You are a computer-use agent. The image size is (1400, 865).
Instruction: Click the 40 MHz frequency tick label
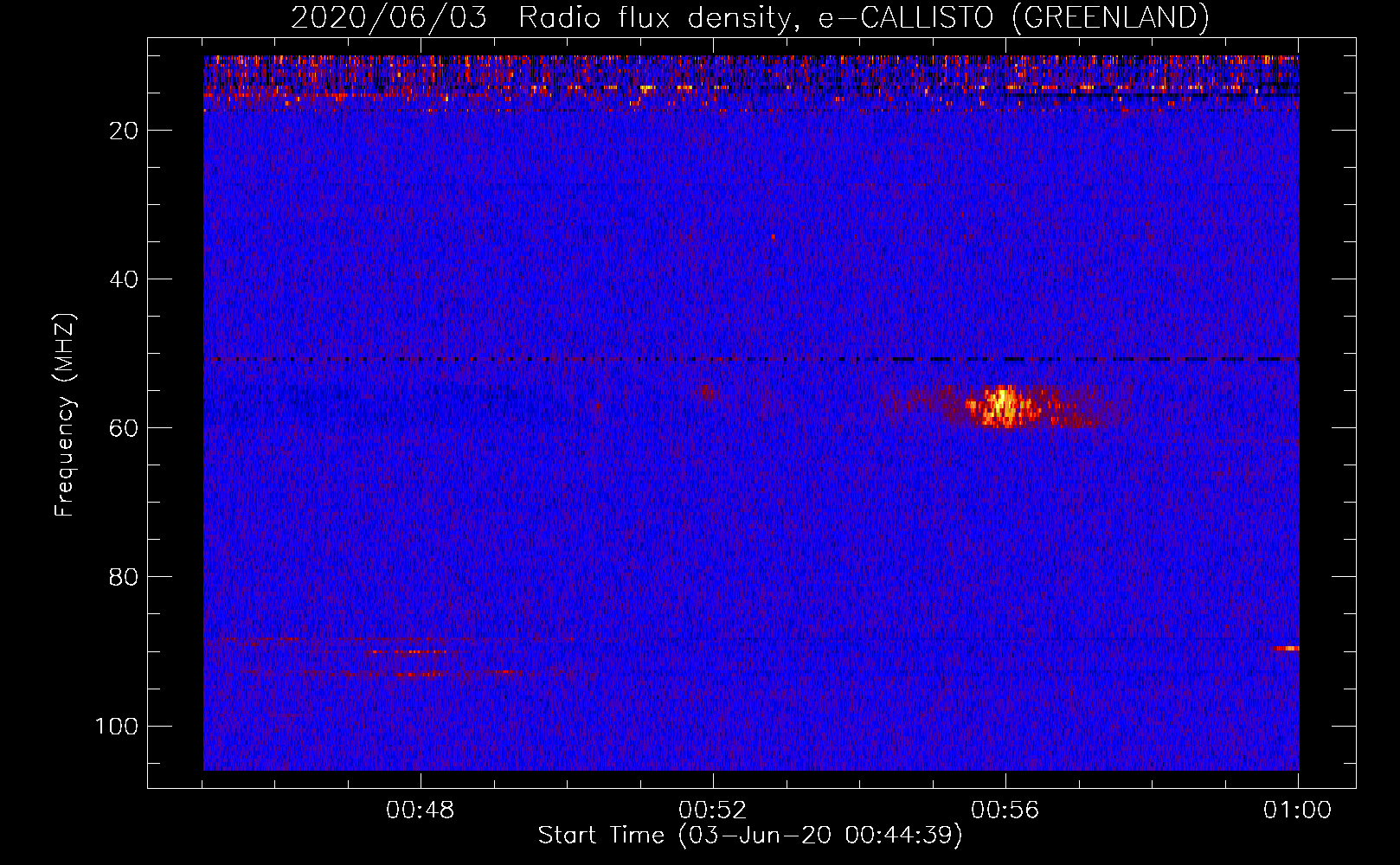point(124,279)
